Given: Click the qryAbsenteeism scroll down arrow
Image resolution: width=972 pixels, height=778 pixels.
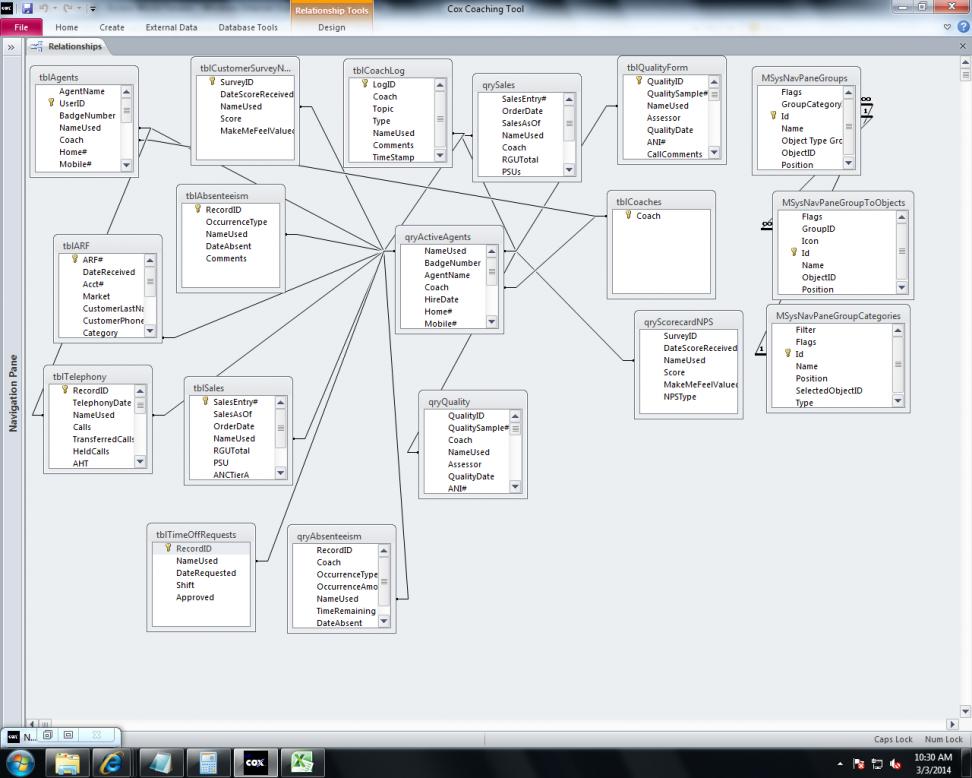Looking at the screenshot, I should click(384, 621).
